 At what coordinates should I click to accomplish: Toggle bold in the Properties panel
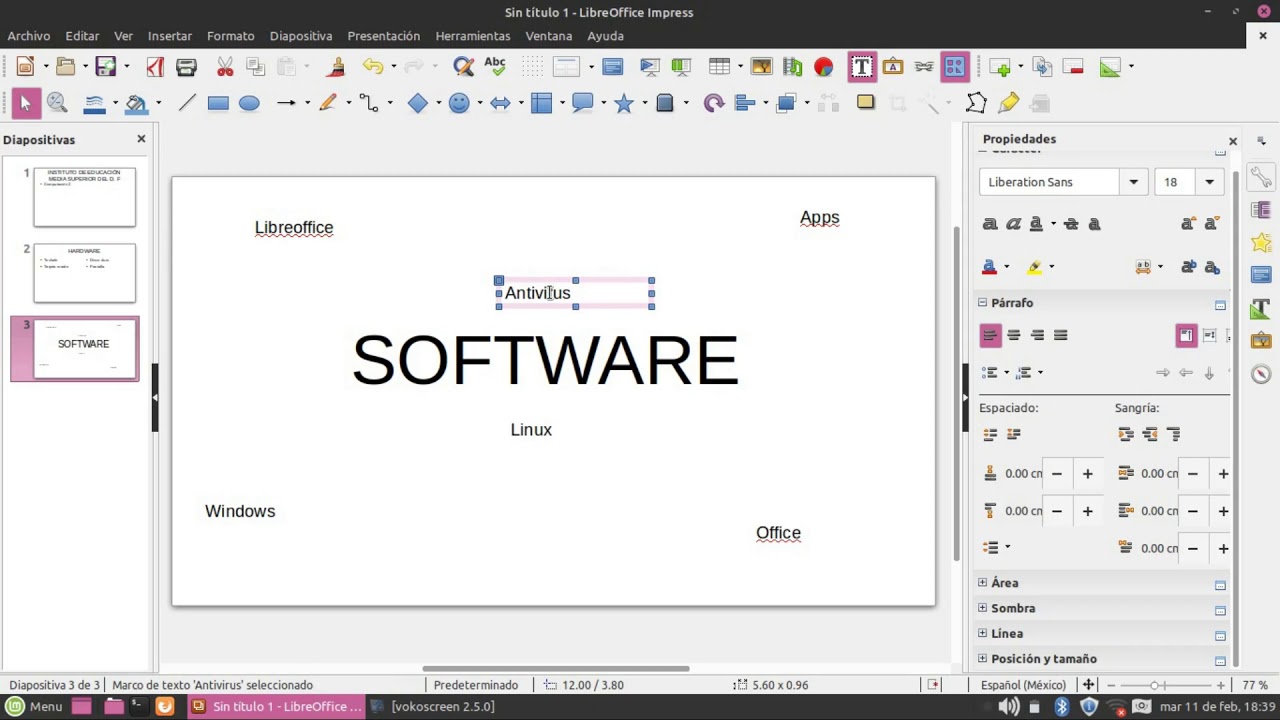990,224
